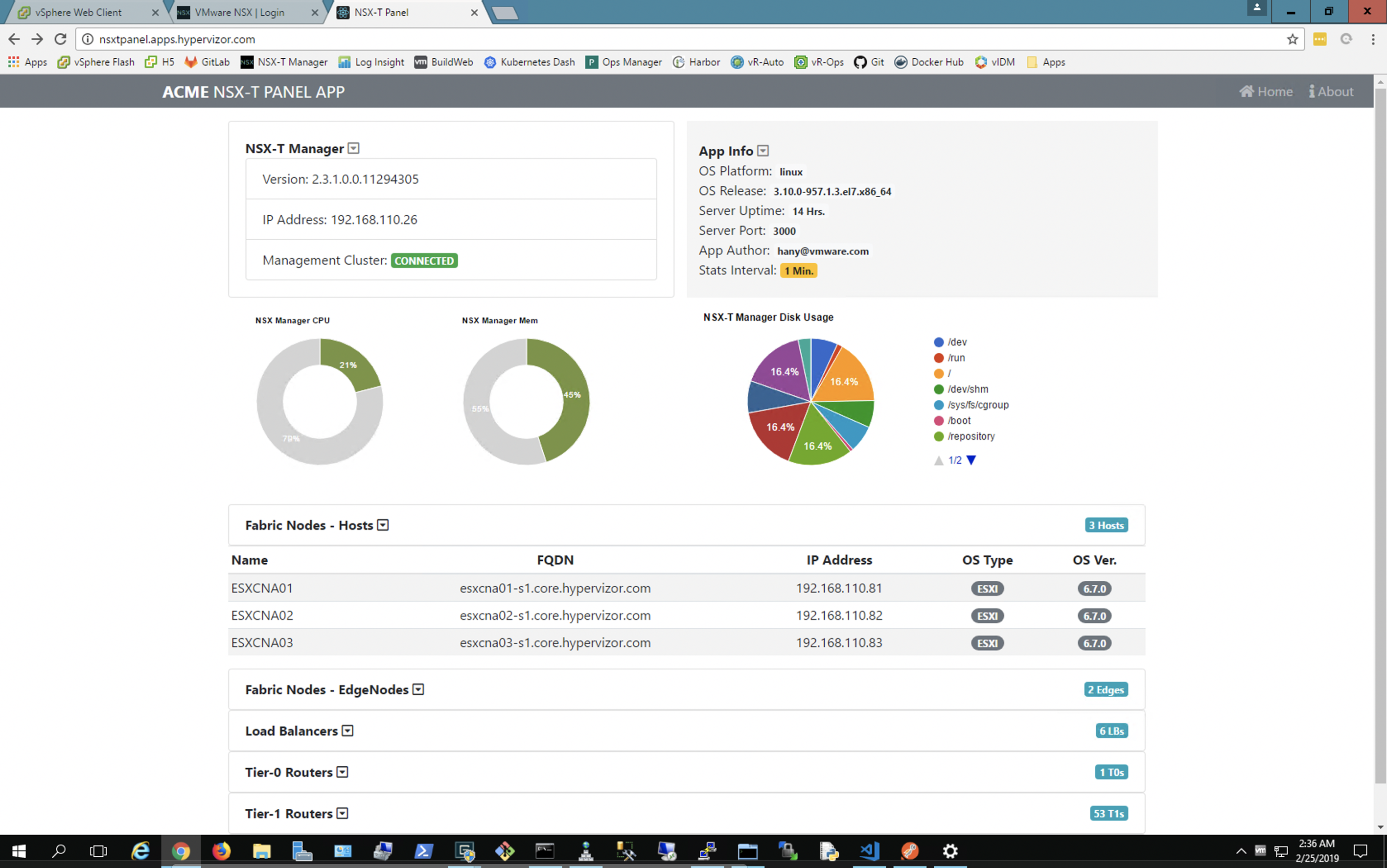Click the yellow extension icon
1387x868 pixels.
point(1320,39)
